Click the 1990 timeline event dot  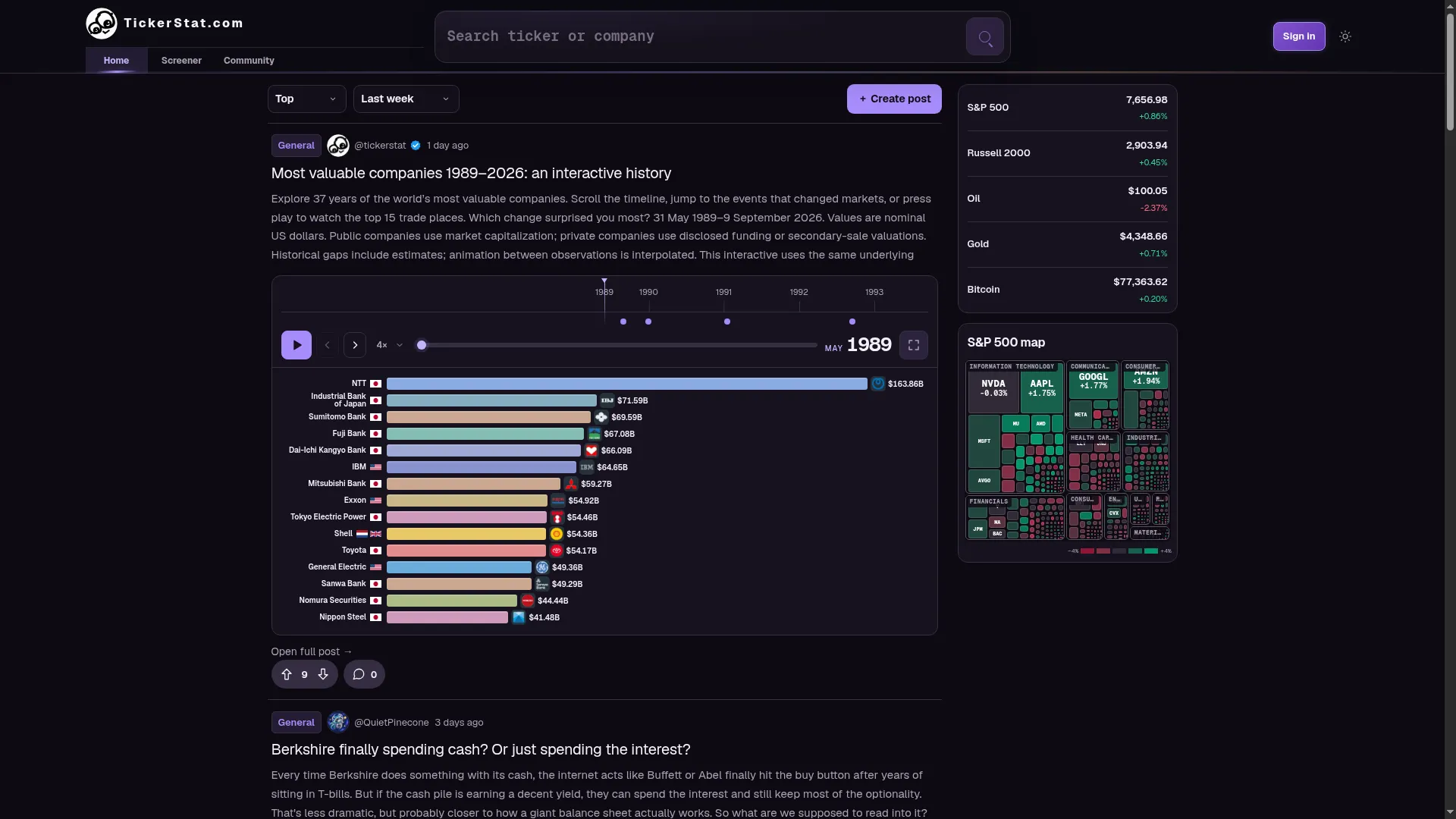point(648,322)
